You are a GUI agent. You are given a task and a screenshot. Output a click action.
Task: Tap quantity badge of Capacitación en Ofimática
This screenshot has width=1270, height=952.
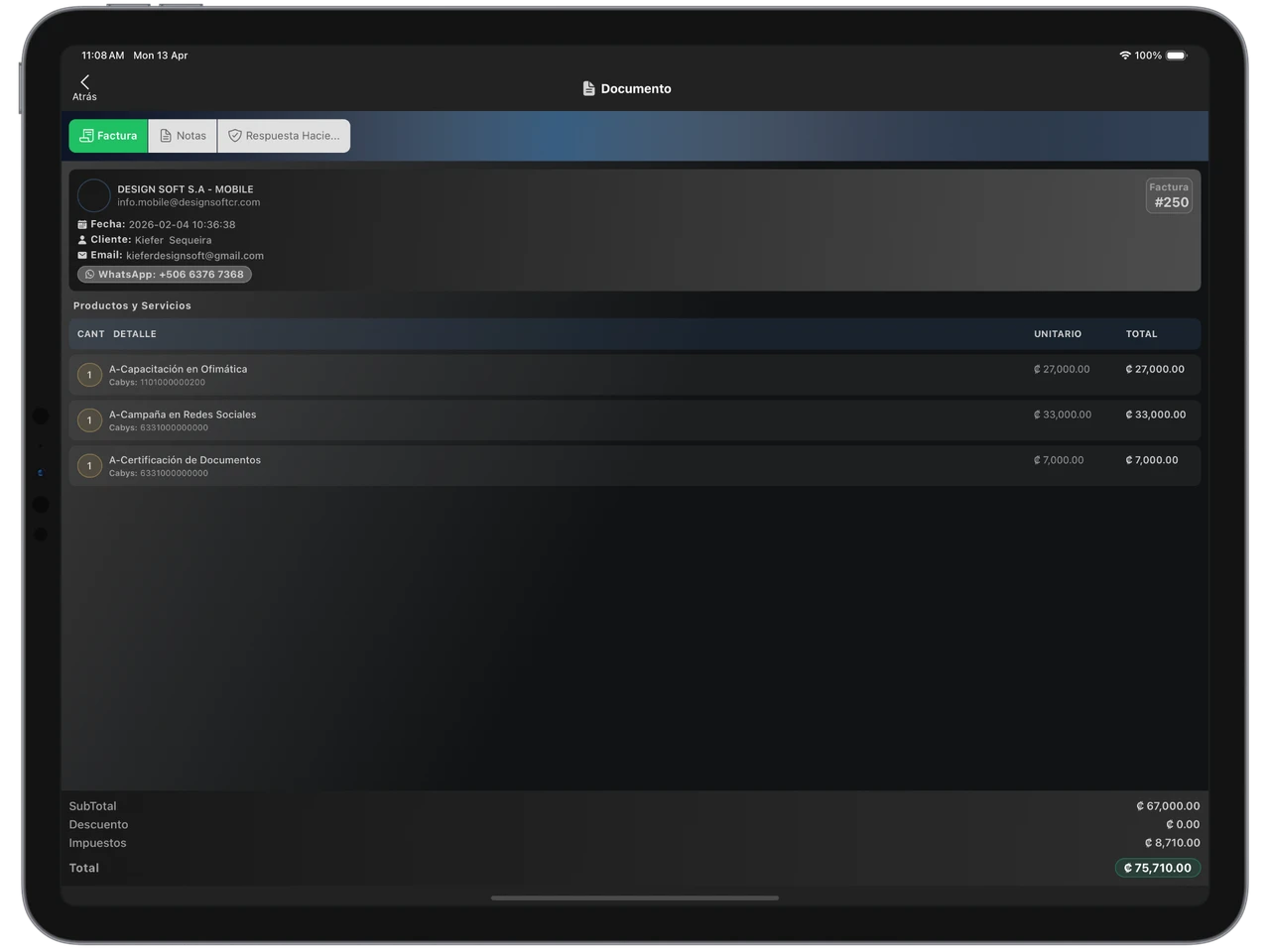pyautogui.click(x=89, y=375)
